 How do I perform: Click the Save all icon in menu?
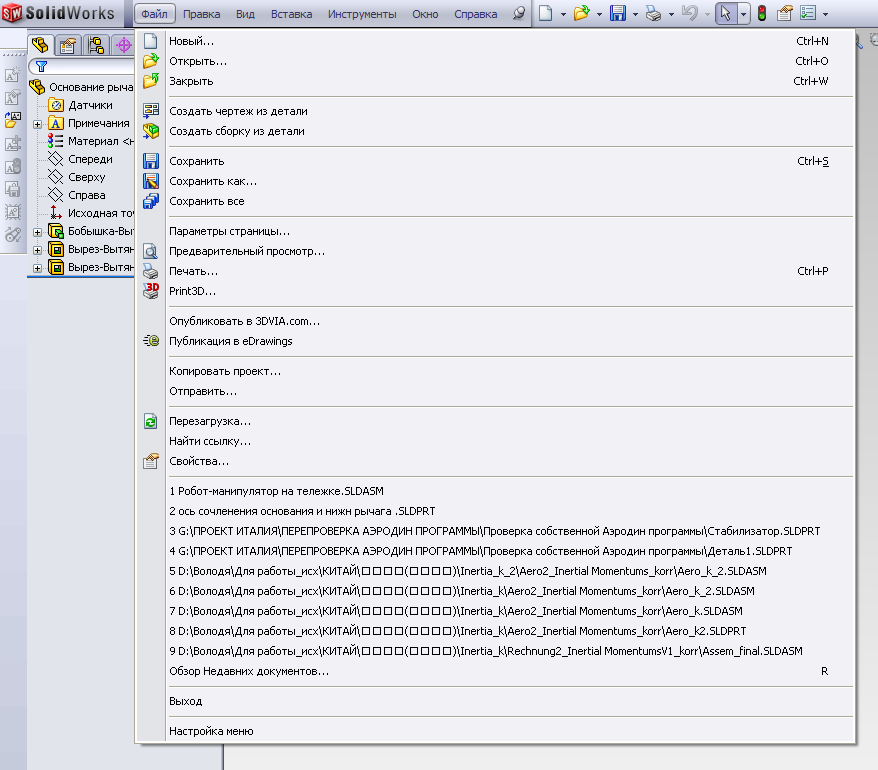click(x=151, y=201)
